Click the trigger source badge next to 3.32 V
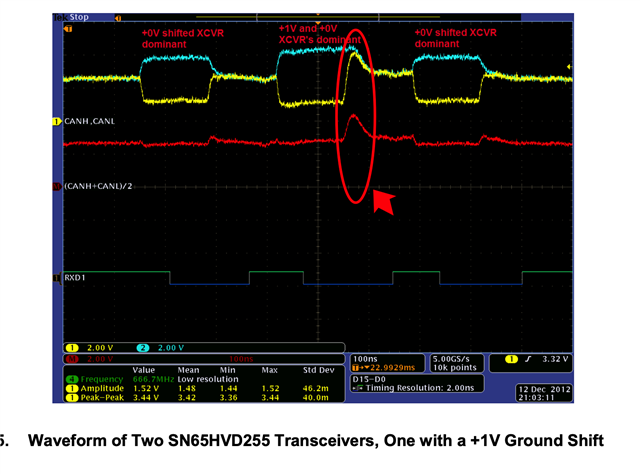640x474 pixels. point(511,359)
